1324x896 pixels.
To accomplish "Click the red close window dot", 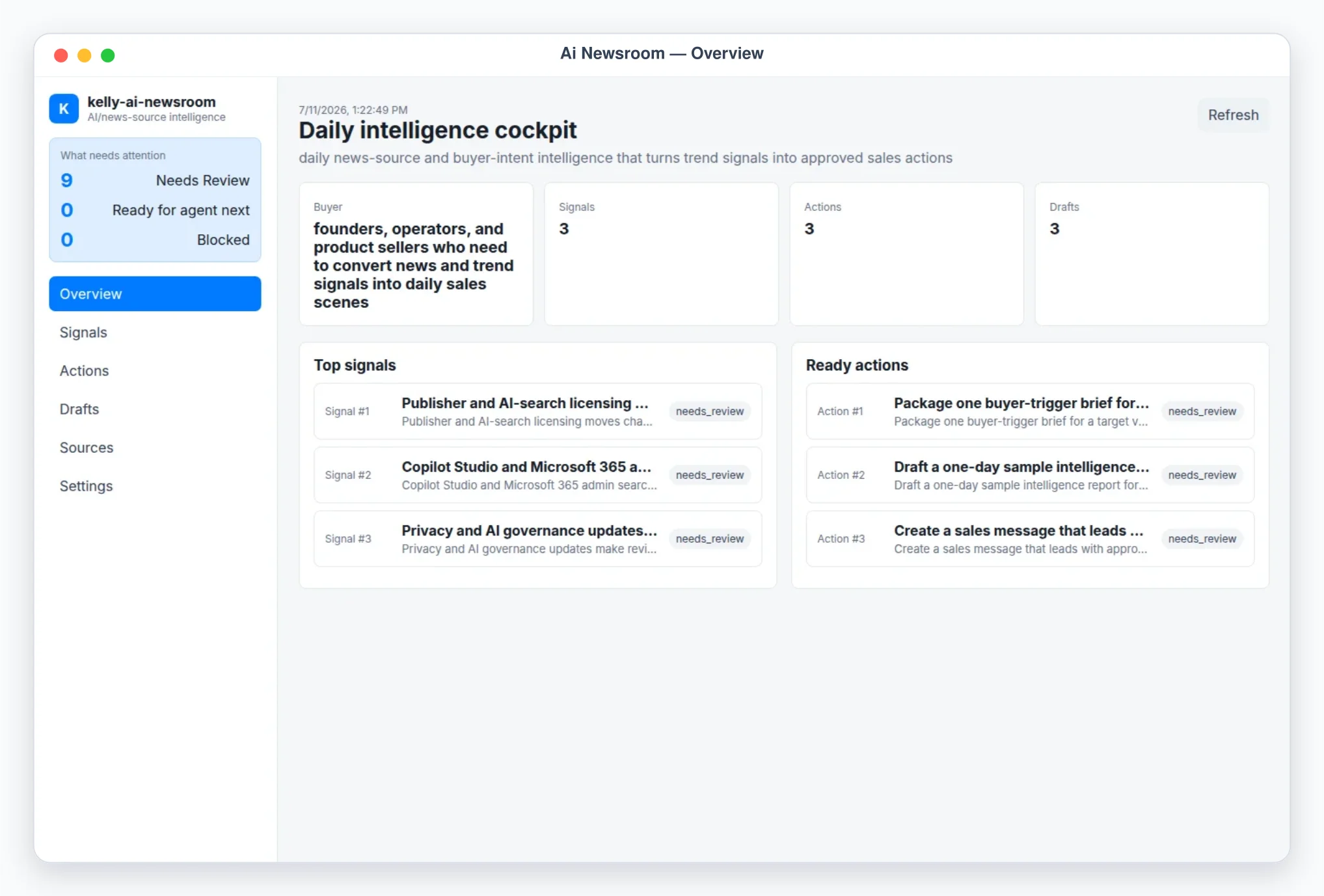I will pos(61,55).
